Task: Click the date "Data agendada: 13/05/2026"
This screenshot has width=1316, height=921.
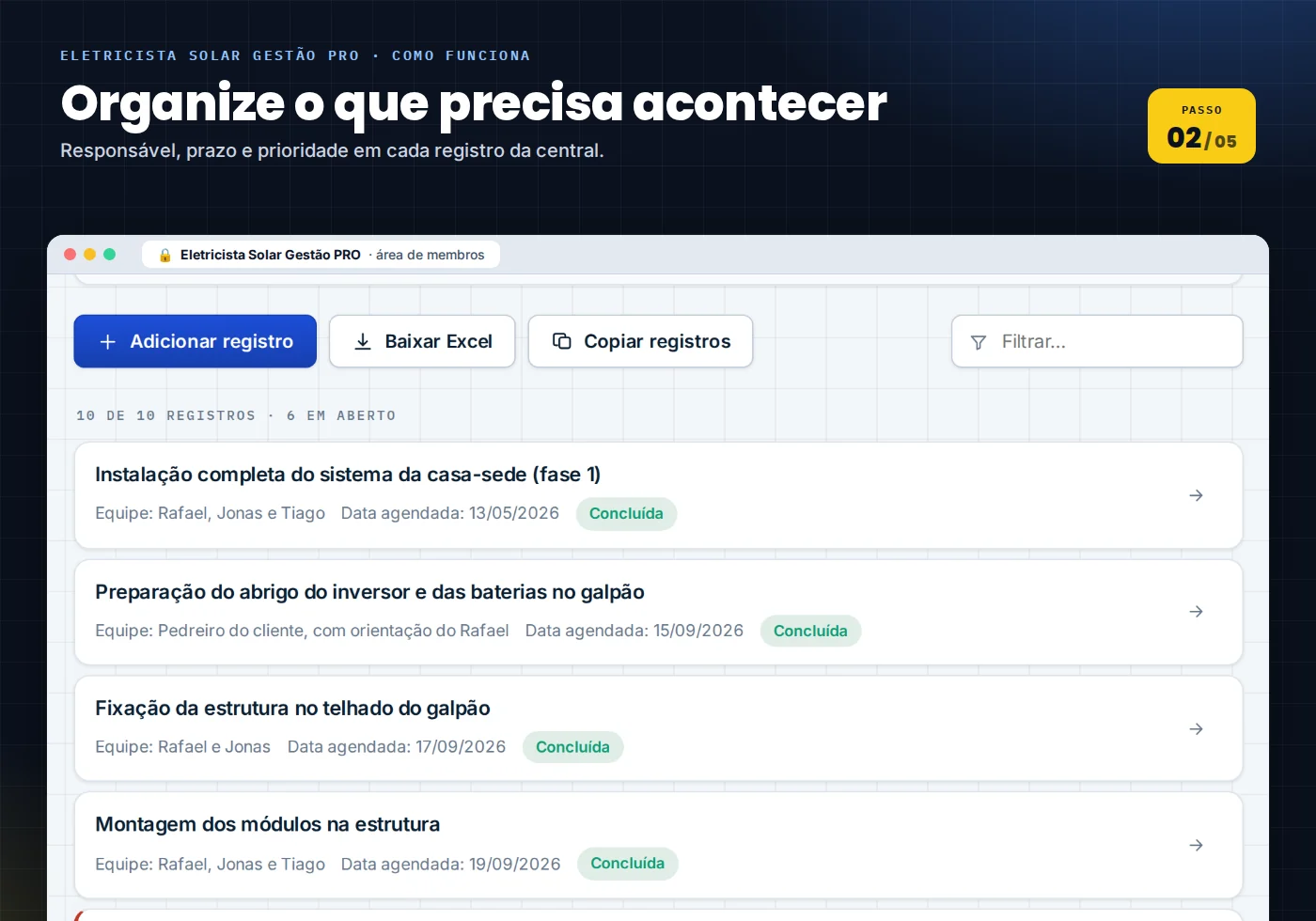Action: pos(450,513)
